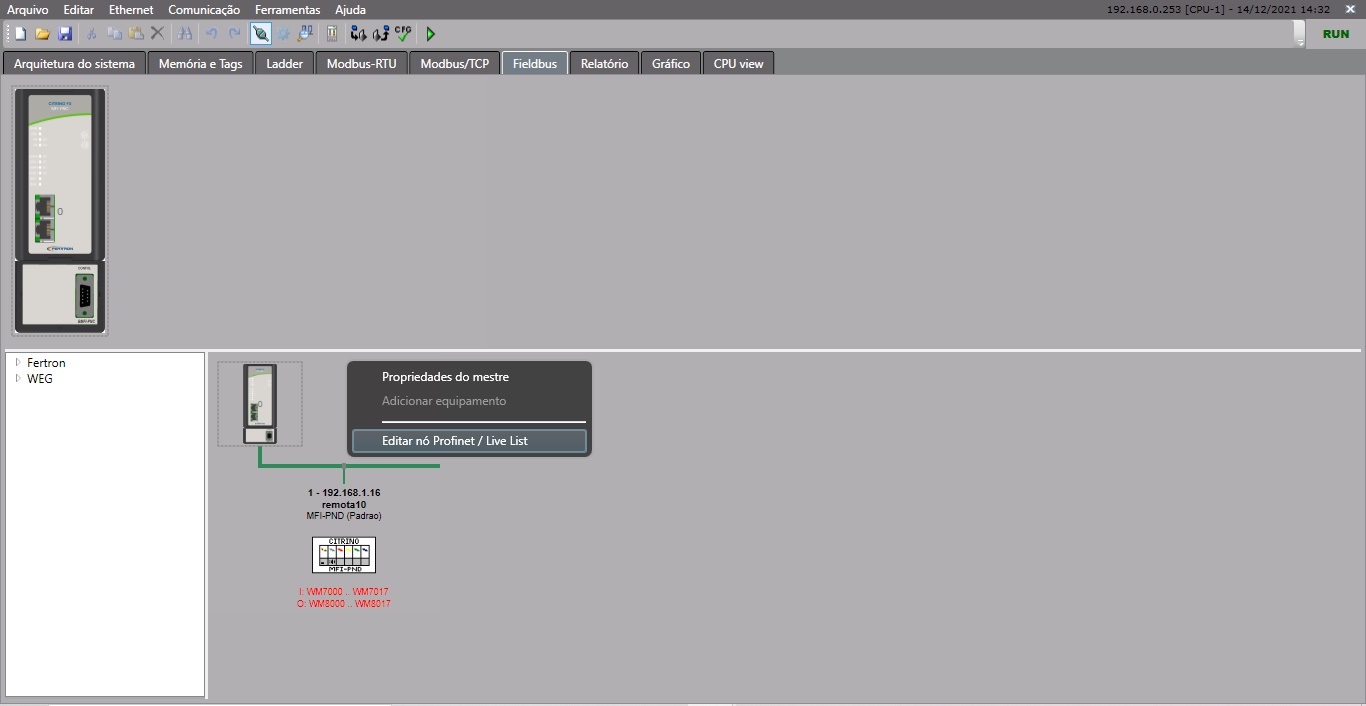Click the download to CPU icon
Viewport: 1366px width, 706px height.
358,34
